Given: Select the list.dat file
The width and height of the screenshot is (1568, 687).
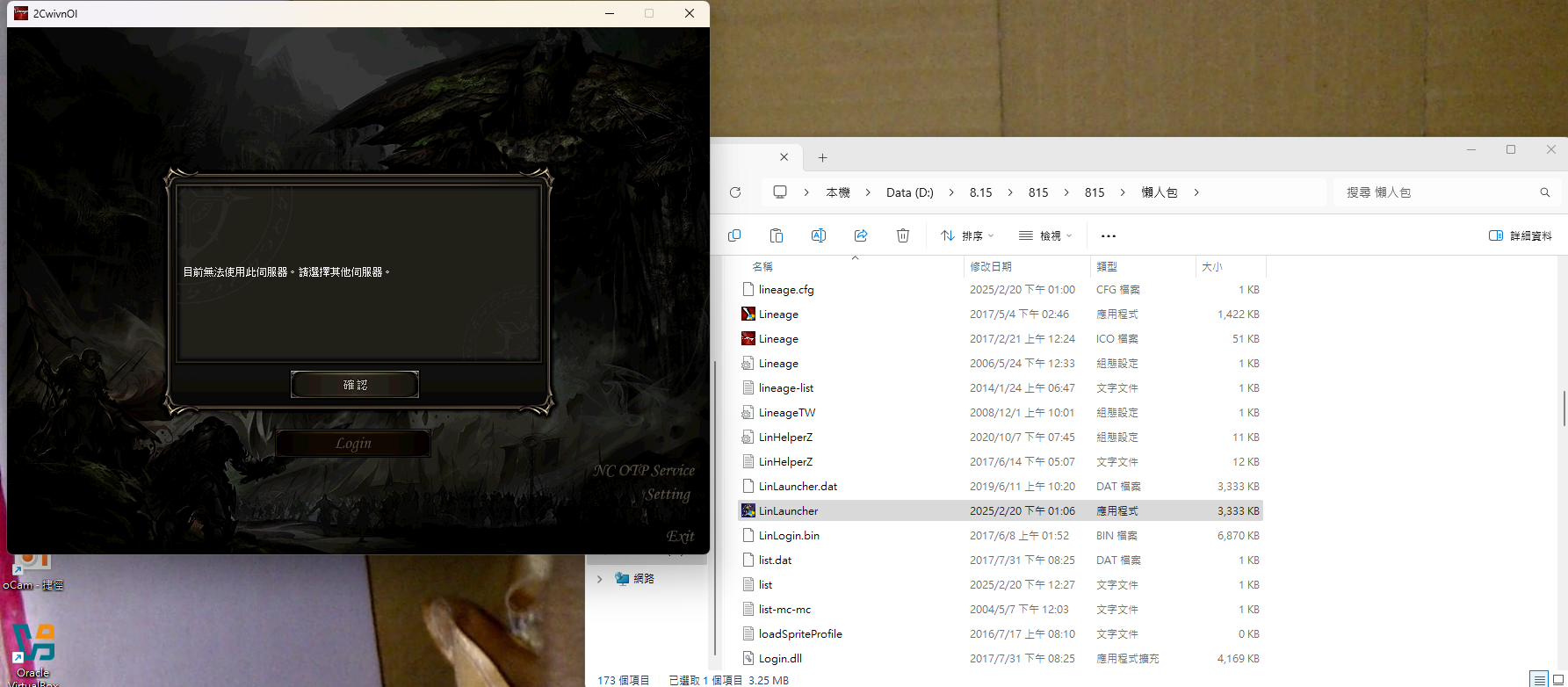Looking at the screenshot, I should coord(1001,560).
